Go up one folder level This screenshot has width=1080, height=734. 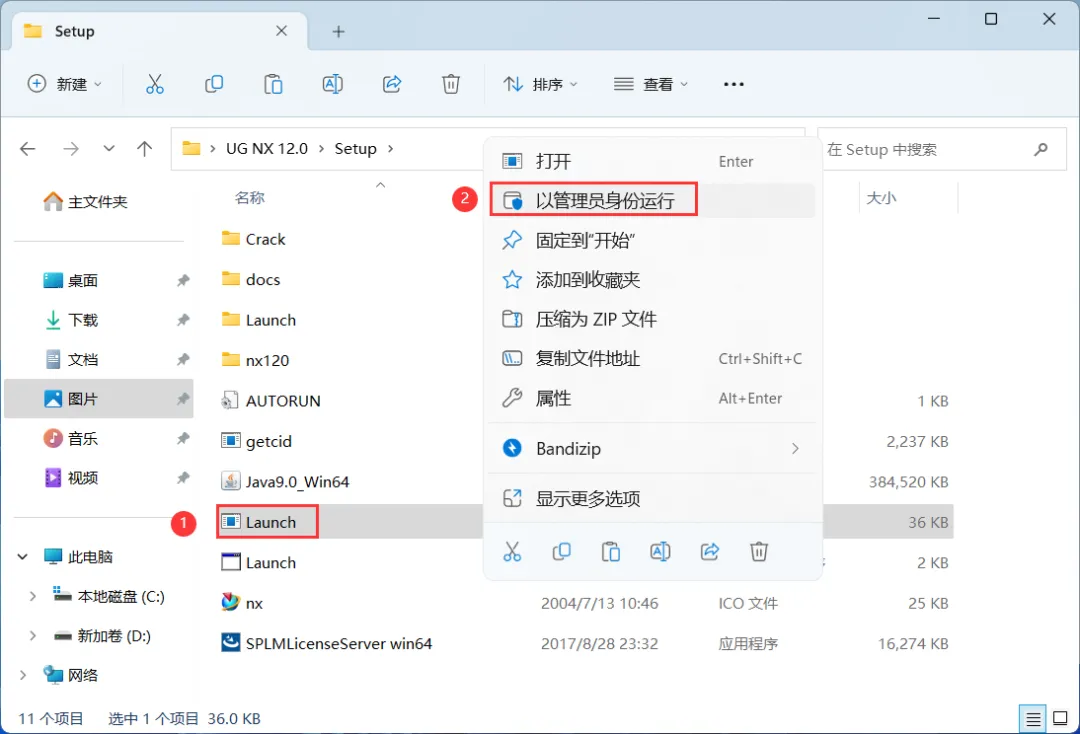(144, 149)
